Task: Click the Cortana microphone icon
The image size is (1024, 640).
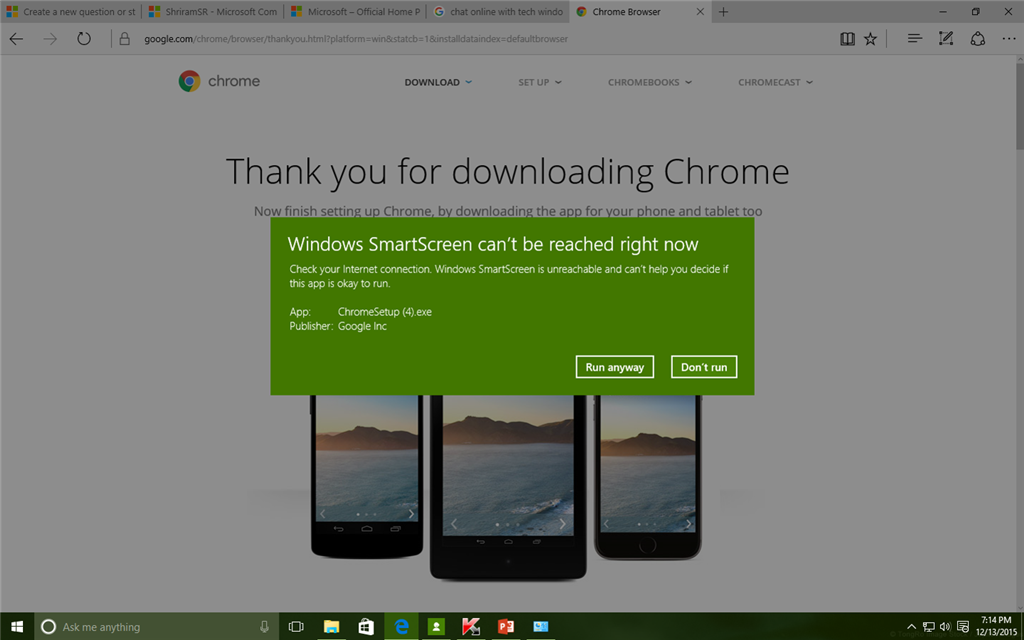Action: pos(264,627)
